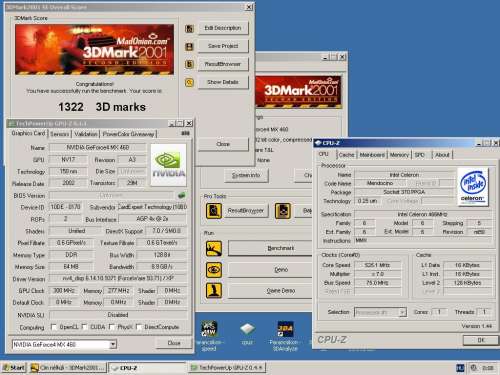Click the Edit Description icon in score window
This screenshot has width=500, height=375.
click(189, 29)
